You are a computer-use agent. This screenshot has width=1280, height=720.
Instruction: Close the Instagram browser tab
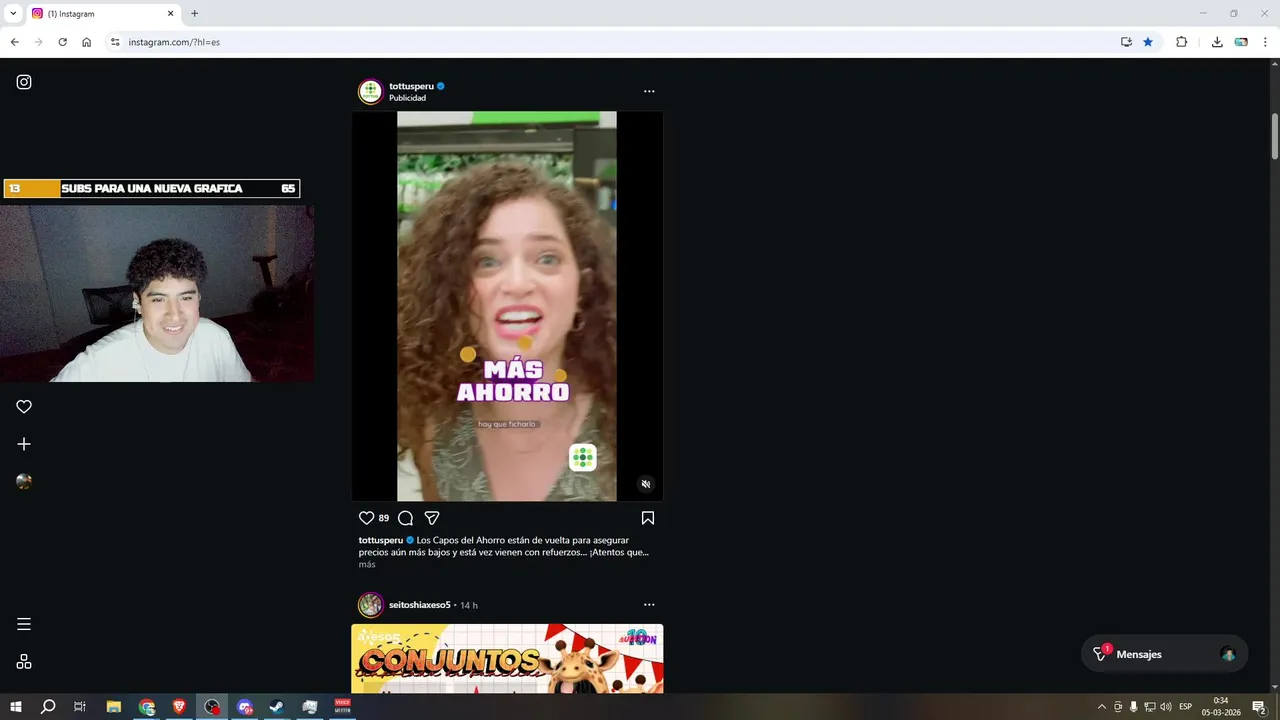(x=170, y=14)
